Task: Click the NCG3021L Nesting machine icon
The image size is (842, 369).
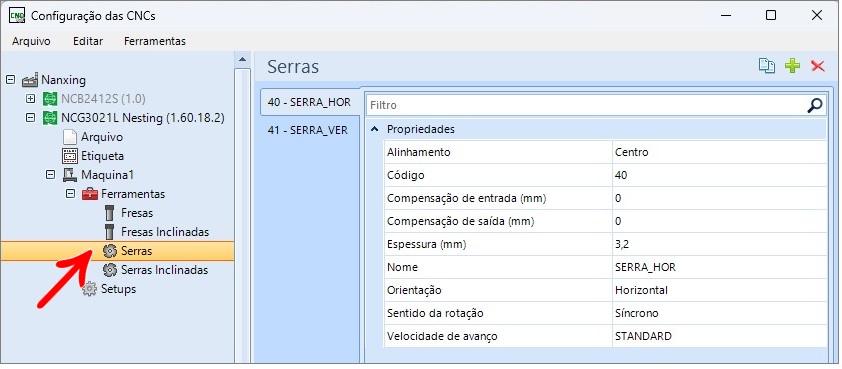Action: pos(50,118)
